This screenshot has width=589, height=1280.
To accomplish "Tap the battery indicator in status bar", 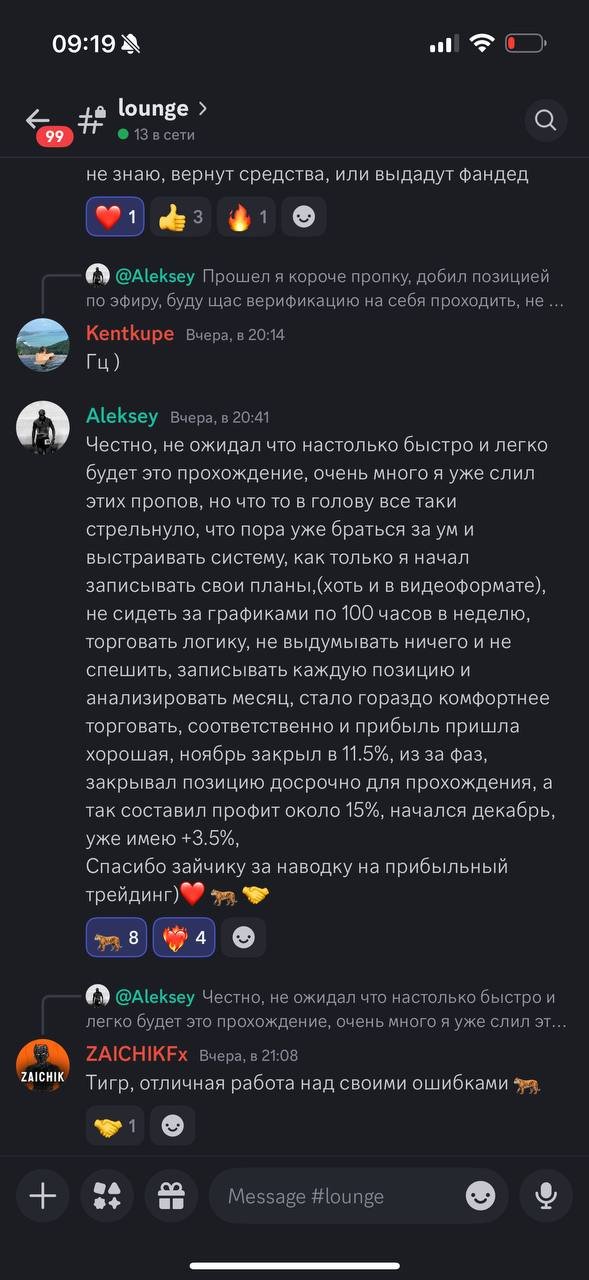I will point(524,42).
